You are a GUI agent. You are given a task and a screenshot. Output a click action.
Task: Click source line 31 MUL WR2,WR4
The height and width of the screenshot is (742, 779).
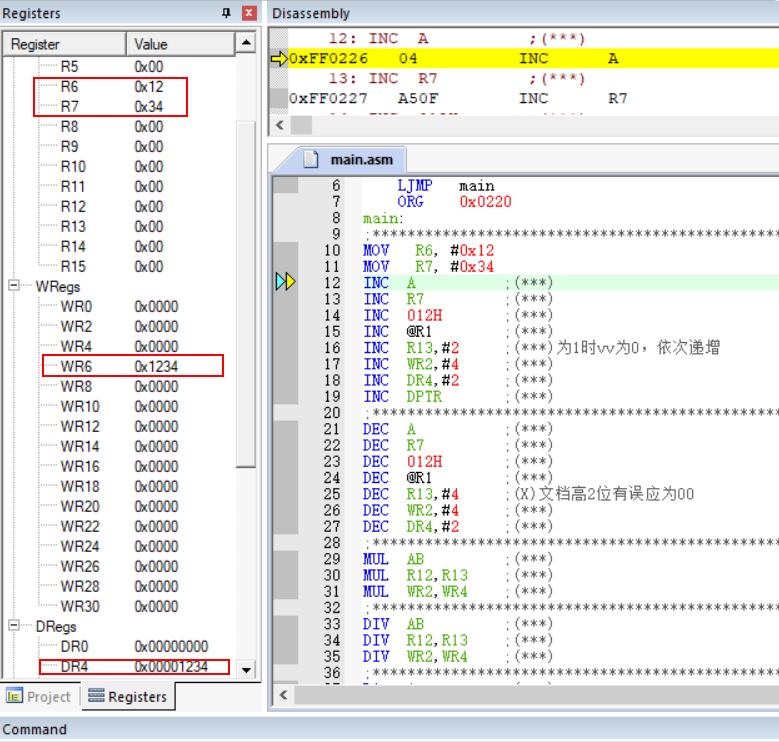tap(415, 592)
